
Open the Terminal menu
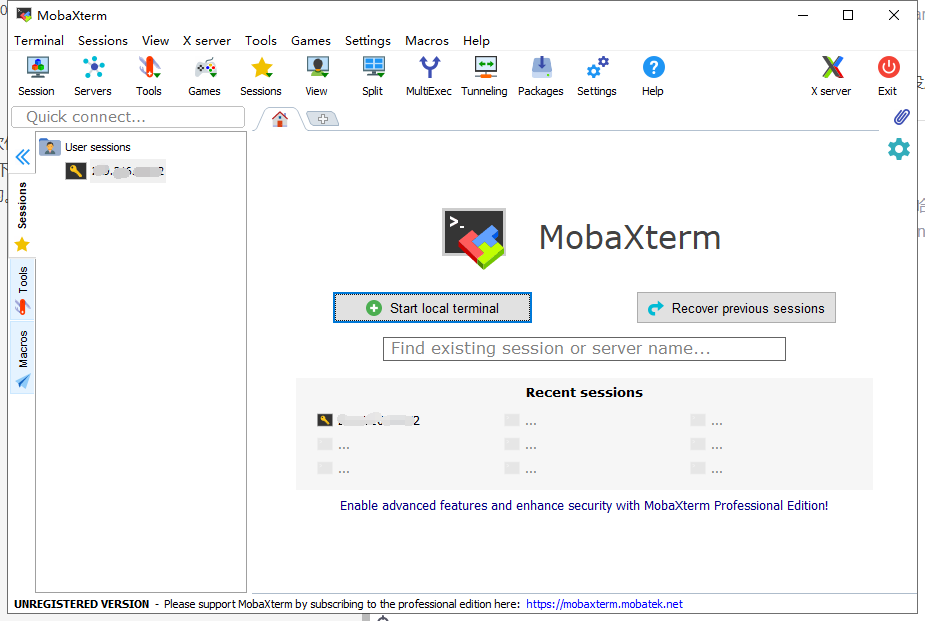[39, 41]
